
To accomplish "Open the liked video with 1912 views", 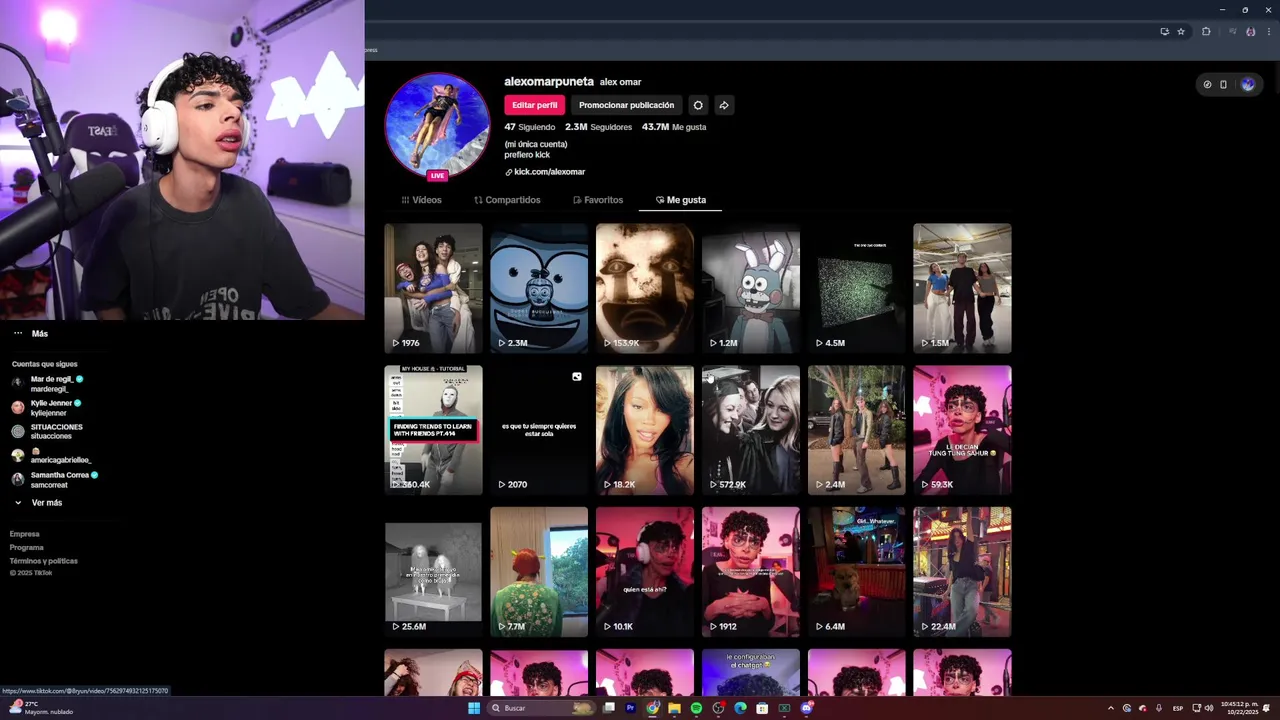I will pos(751,572).
